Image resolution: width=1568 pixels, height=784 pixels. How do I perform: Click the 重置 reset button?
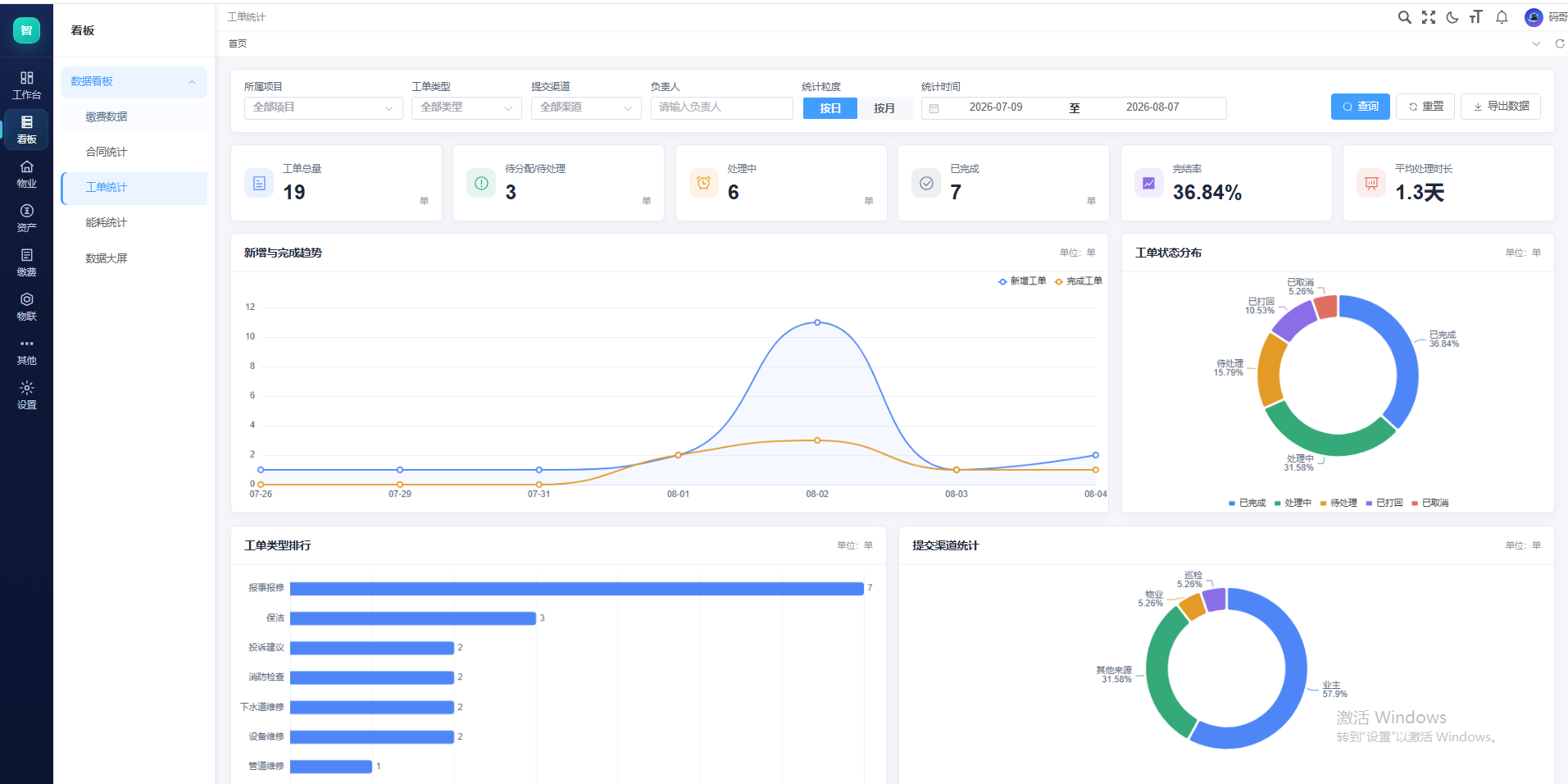pos(1425,107)
